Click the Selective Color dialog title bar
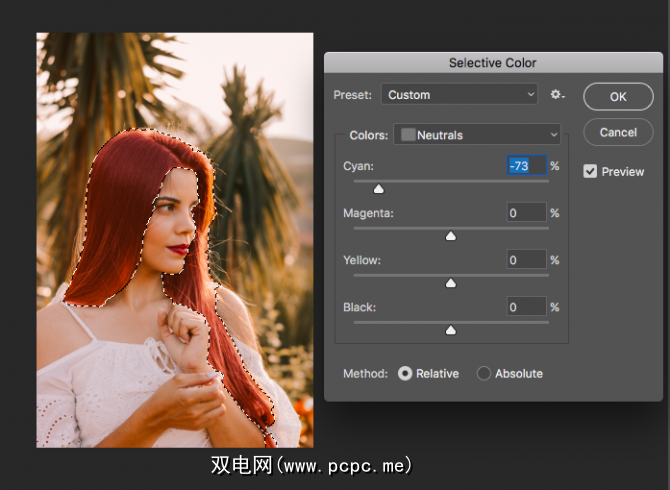 pyautogui.click(x=492, y=63)
